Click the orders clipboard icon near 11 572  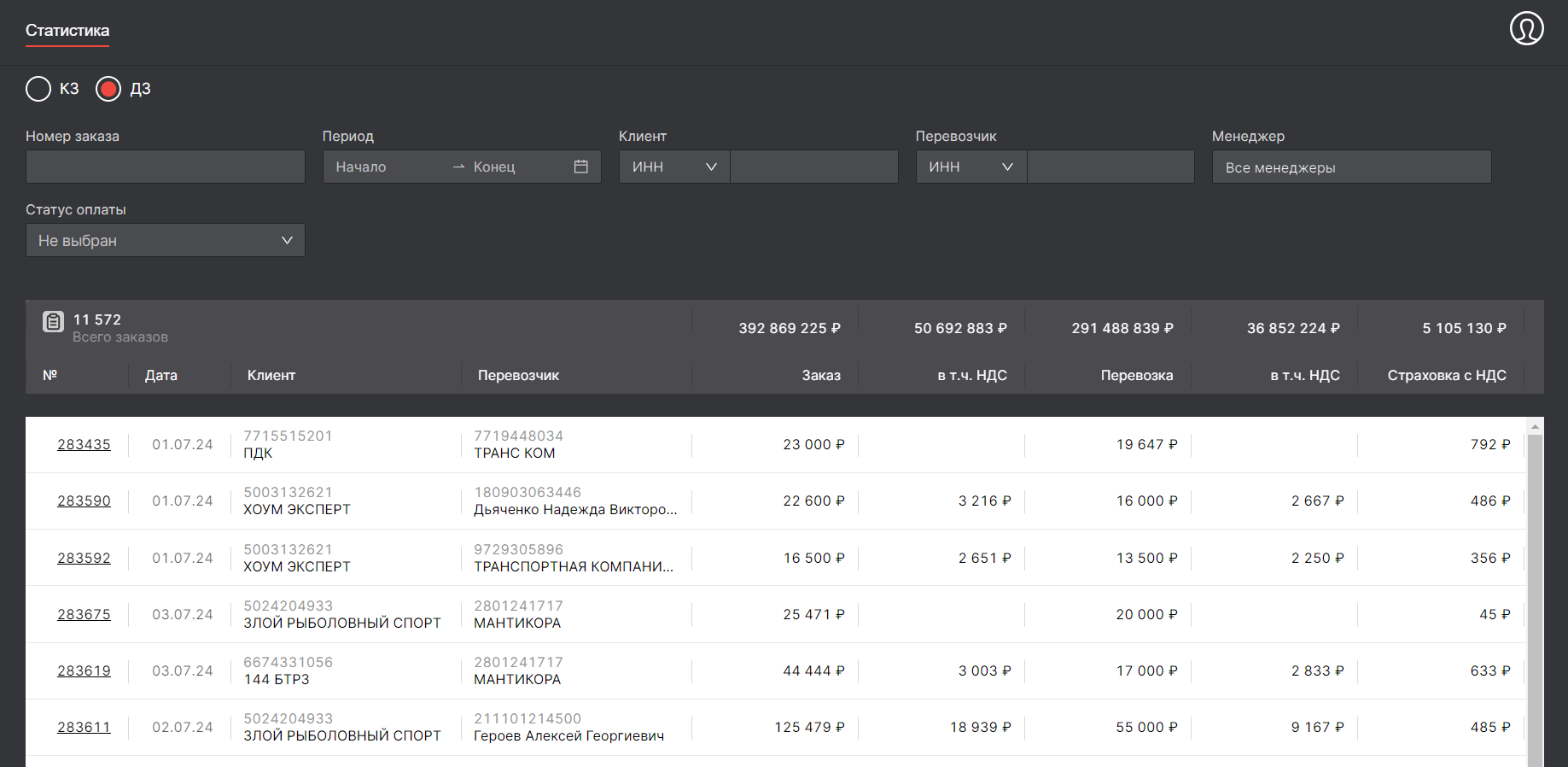tap(53, 322)
